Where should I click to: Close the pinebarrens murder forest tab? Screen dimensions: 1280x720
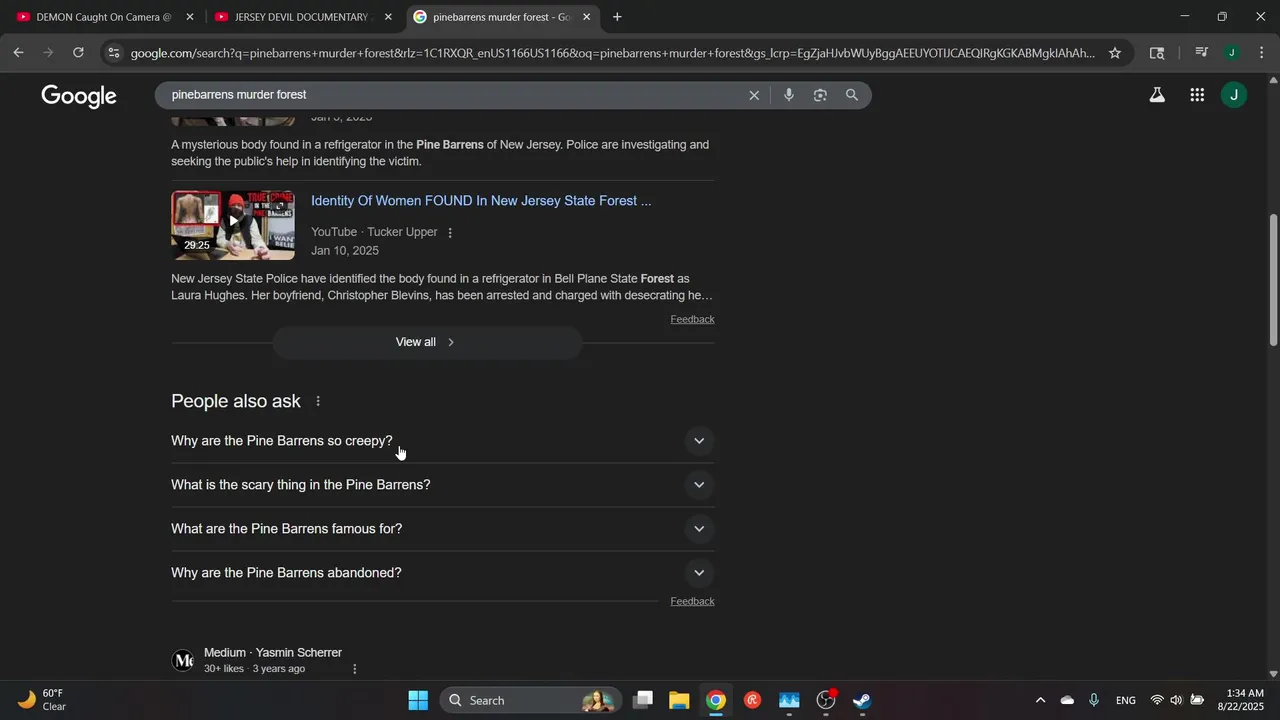point(586,17)
